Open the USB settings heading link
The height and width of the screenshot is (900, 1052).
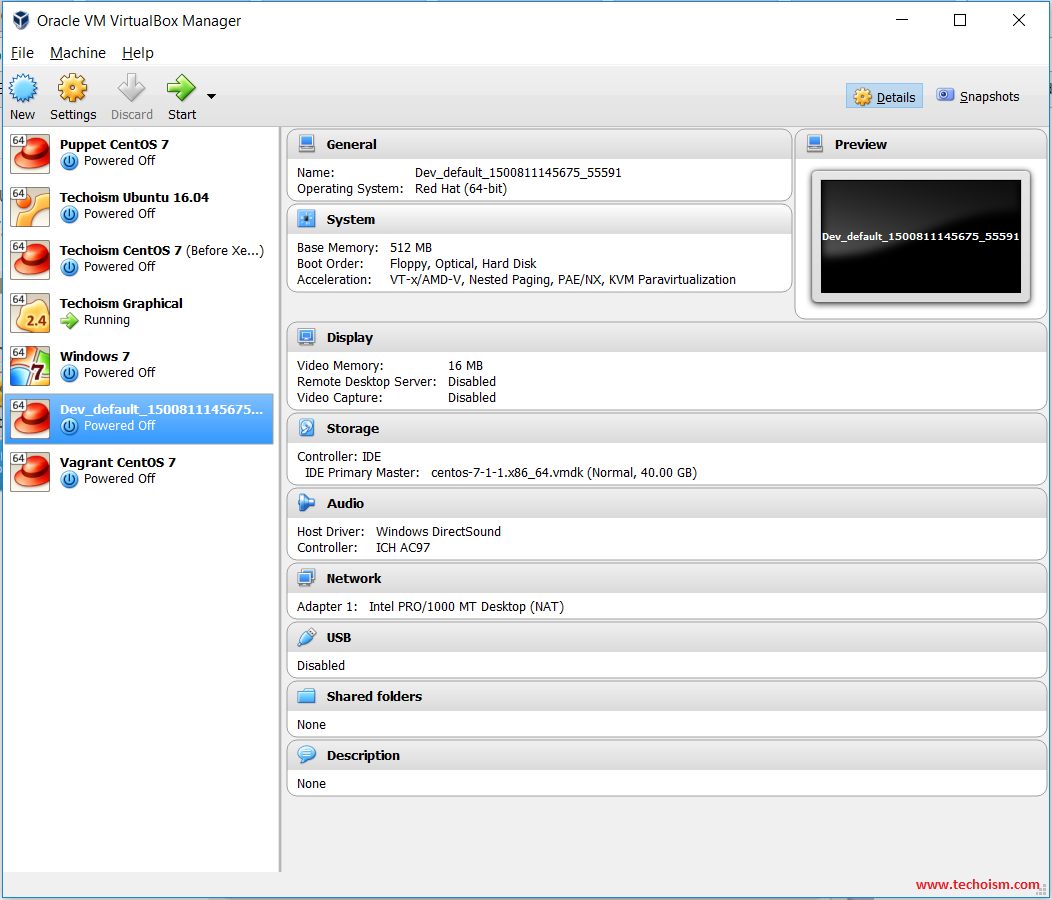coord(339,638)
